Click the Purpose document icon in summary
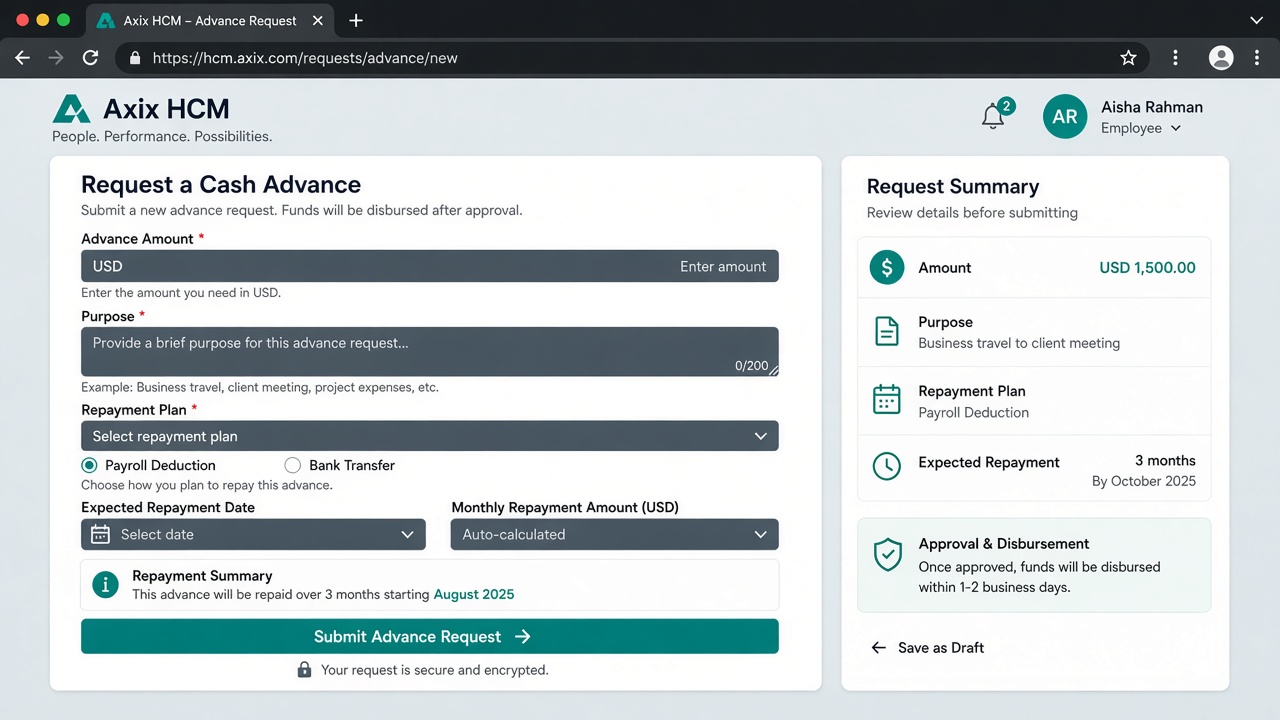This screenshot has height=720, width=1280. point(887,332)
